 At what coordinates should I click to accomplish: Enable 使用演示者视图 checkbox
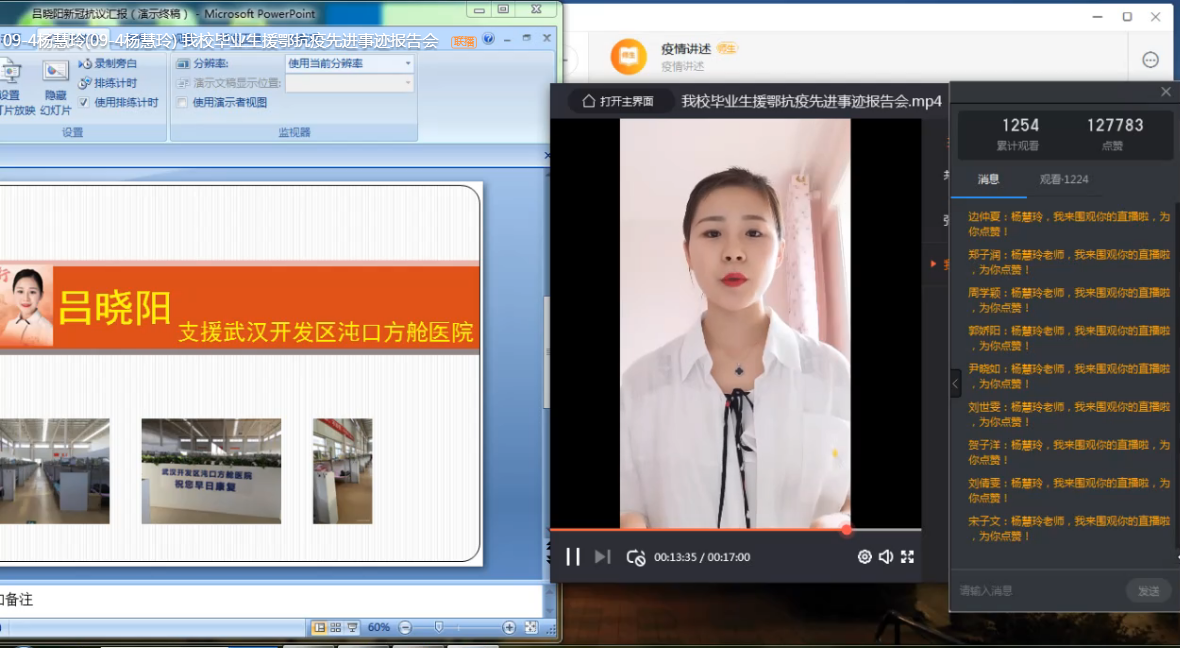[181, 102]
